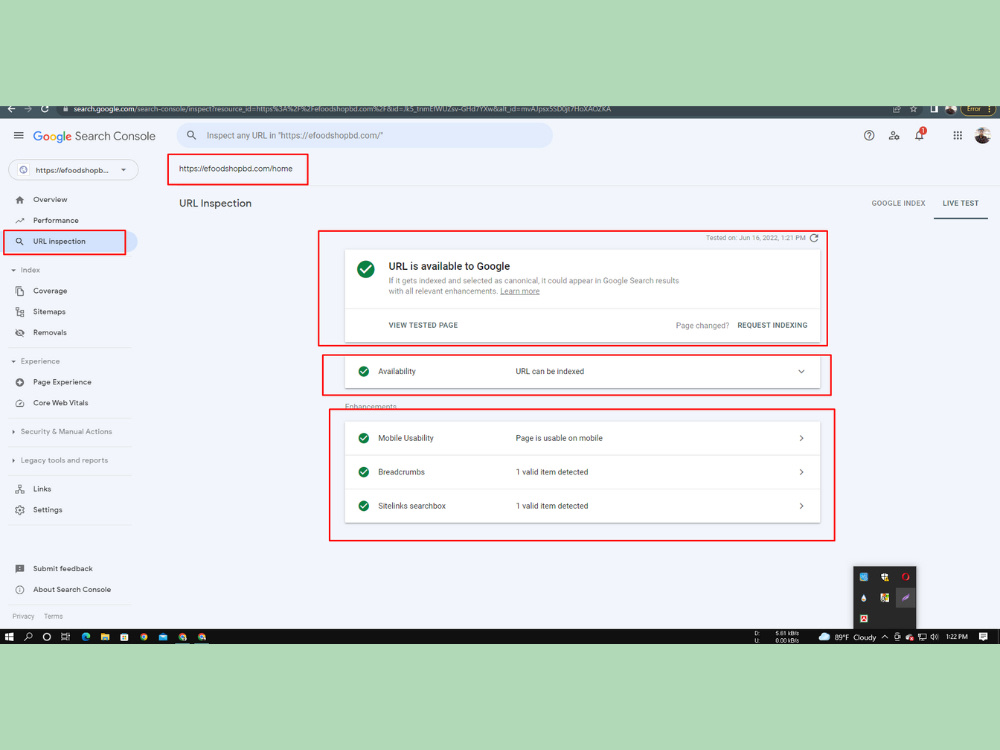Open the notifications bell
The height and width of the screenshot is (750, 1000).
pos(919,135)
